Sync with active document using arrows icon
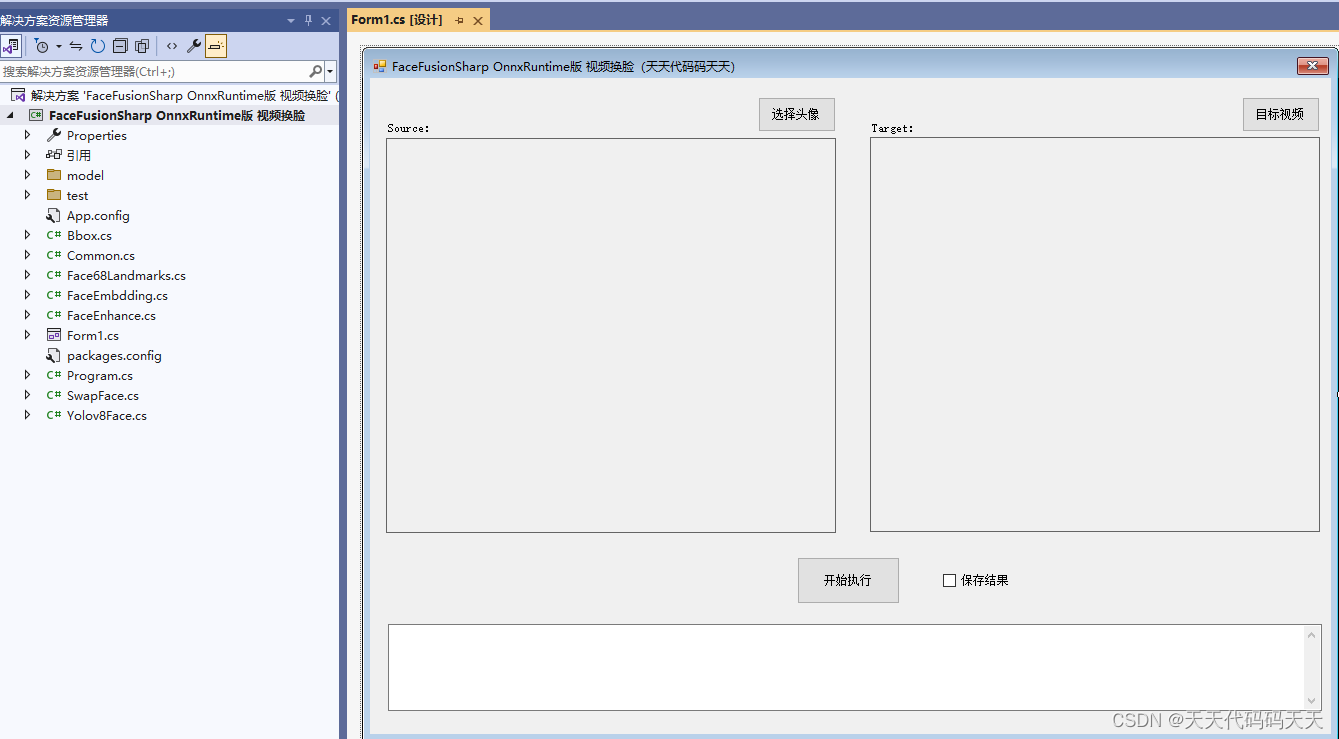1339x739 pixels. coord(76,46)
